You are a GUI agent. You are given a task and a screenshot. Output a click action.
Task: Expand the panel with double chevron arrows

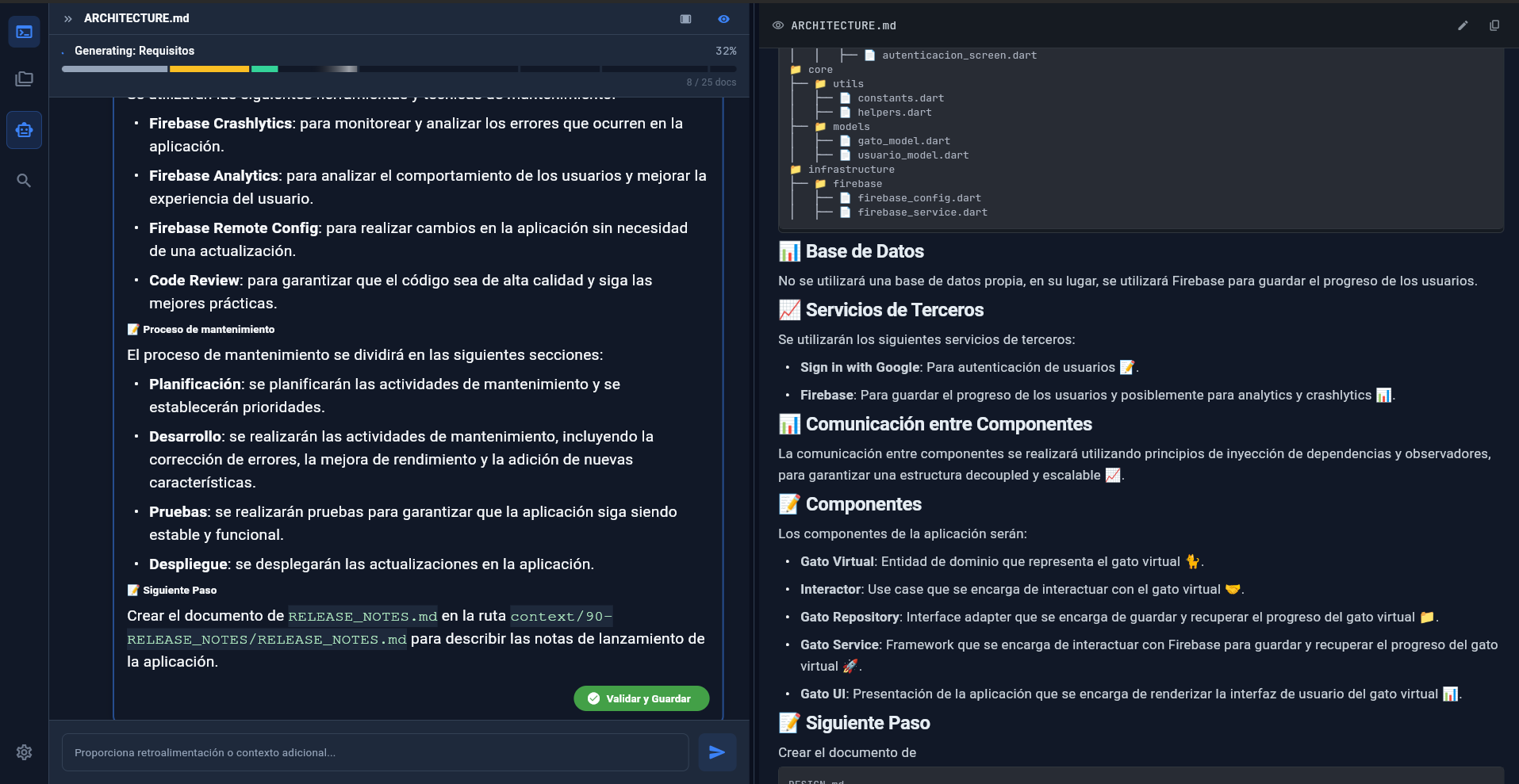pyautogui.click(x=68, y=19)
